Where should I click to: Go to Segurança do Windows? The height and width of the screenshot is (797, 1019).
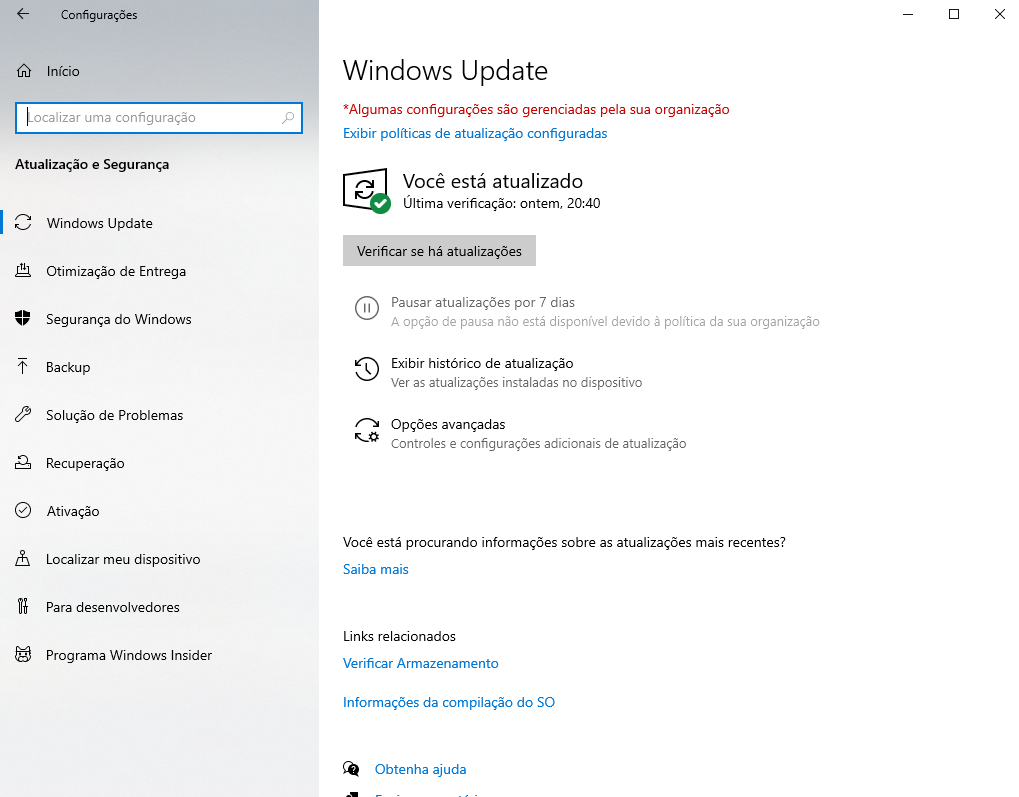point(159,319)
